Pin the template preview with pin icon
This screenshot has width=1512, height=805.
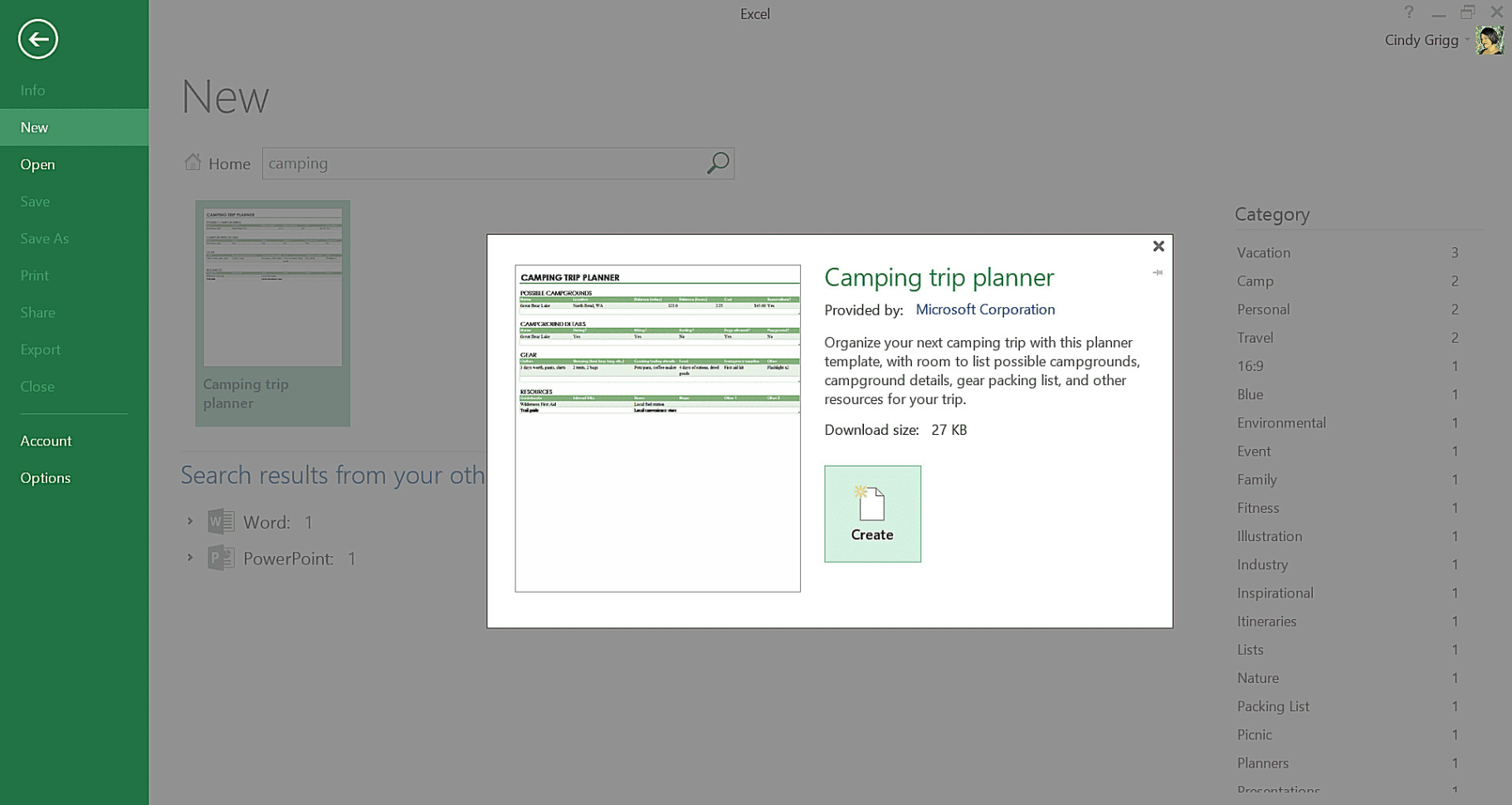coord(1158,272)
